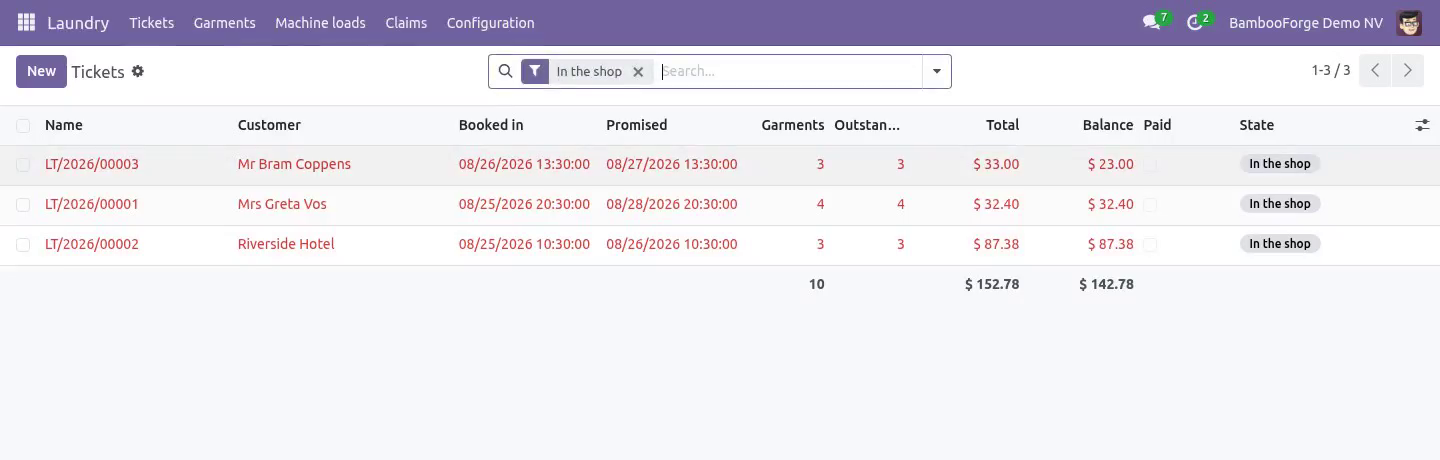This screenshot has height=460, width=1440.
Task: Select the LT/2026/00002 row checkbox
Action: tap(23, 244)
